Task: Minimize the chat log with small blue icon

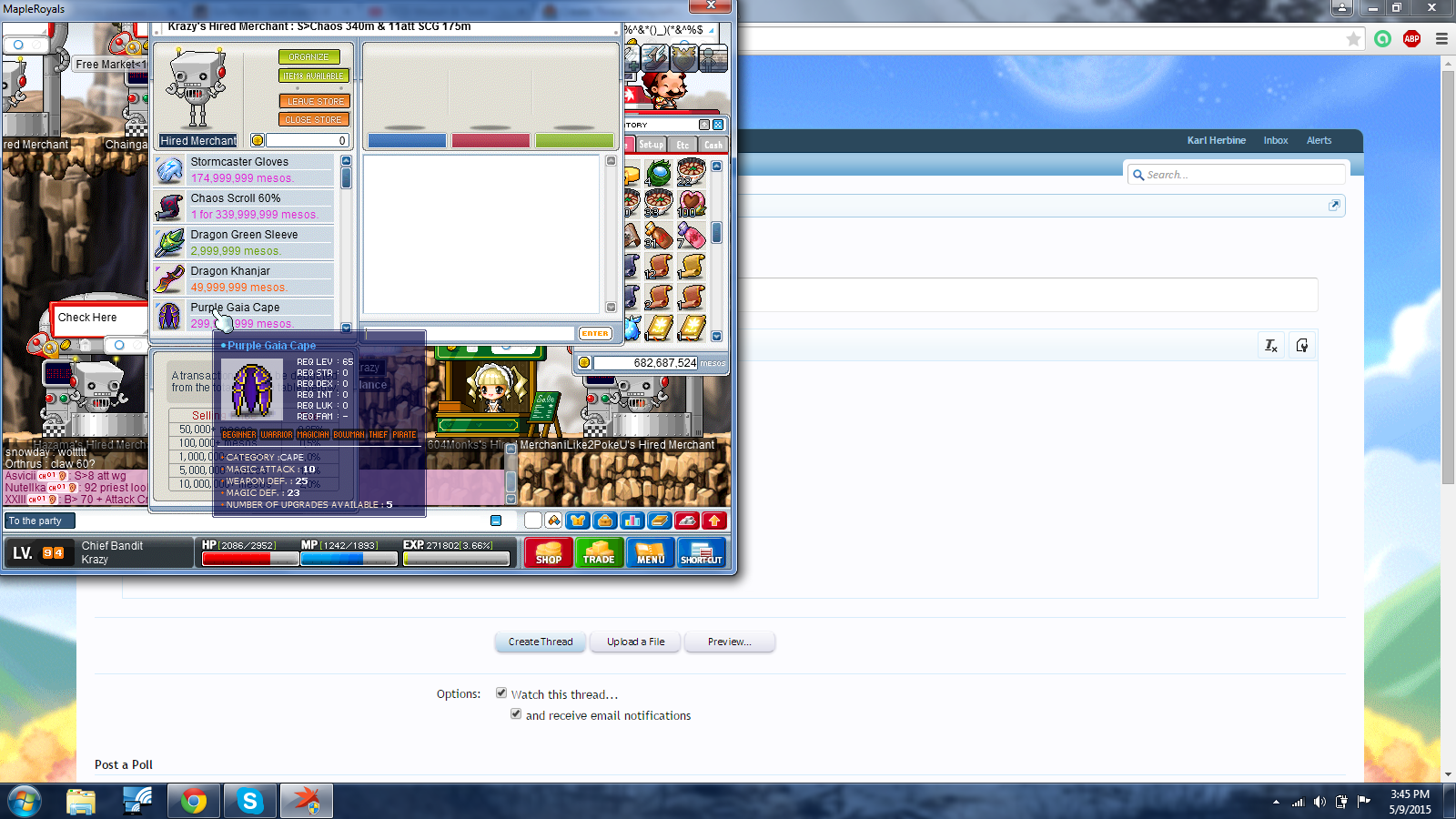Action: tap(496, 521)
